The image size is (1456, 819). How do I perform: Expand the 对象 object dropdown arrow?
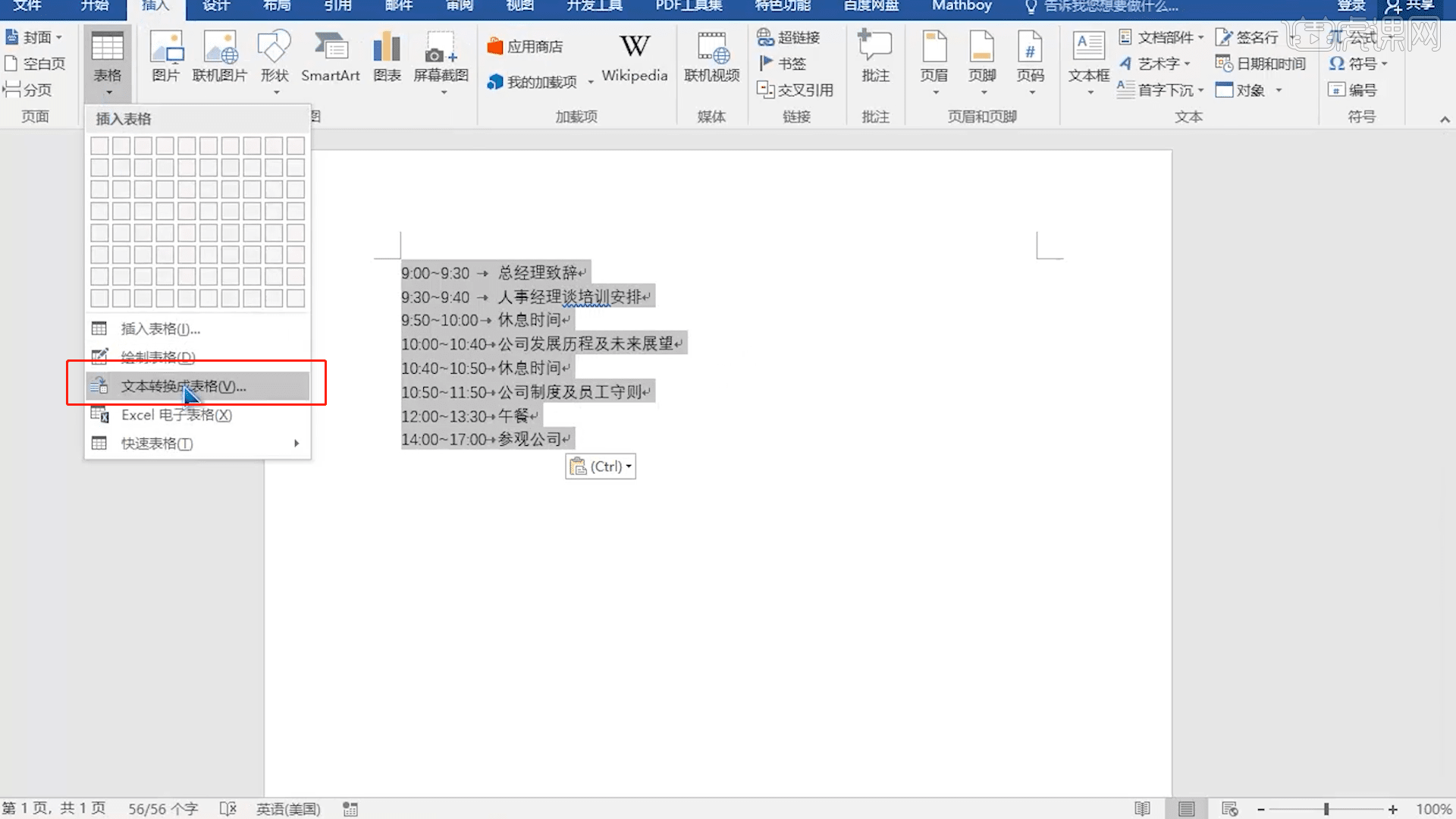tap(1279, 90)
